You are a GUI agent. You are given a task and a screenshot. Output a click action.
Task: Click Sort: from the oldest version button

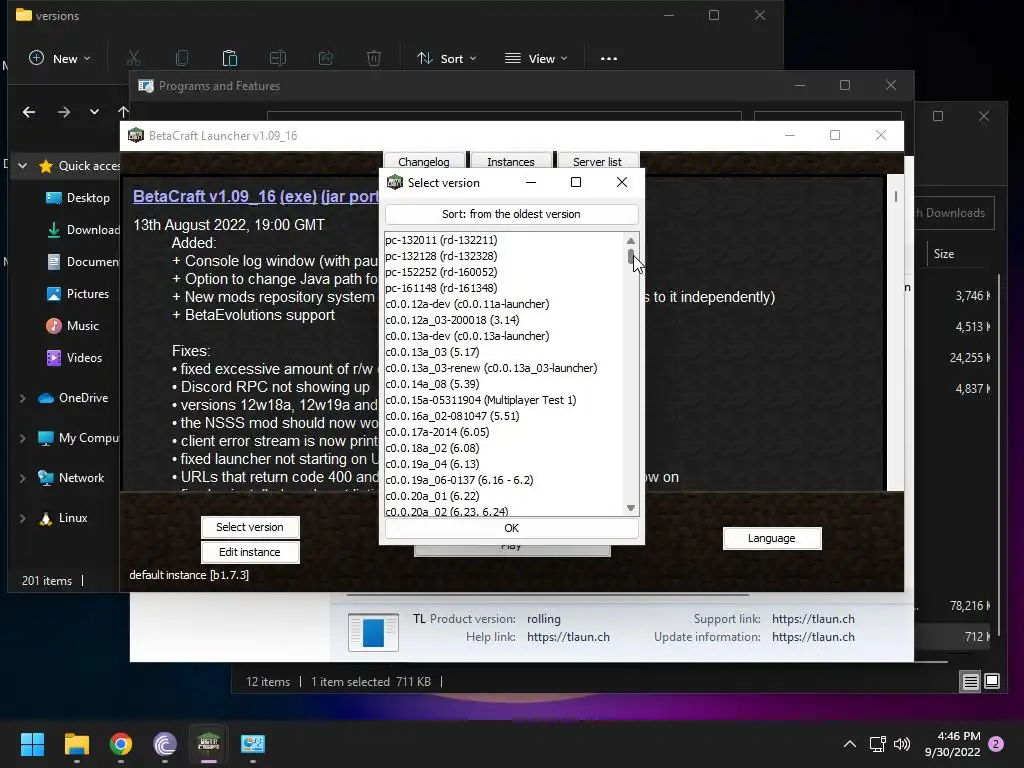[511, 214]
